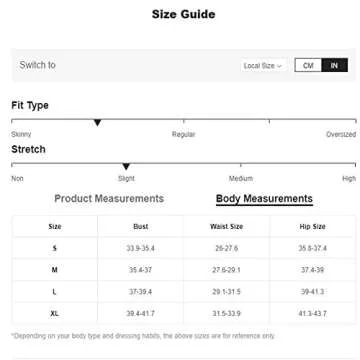
Task: Switch to Product Measurements tab
Action: point(109,198)
